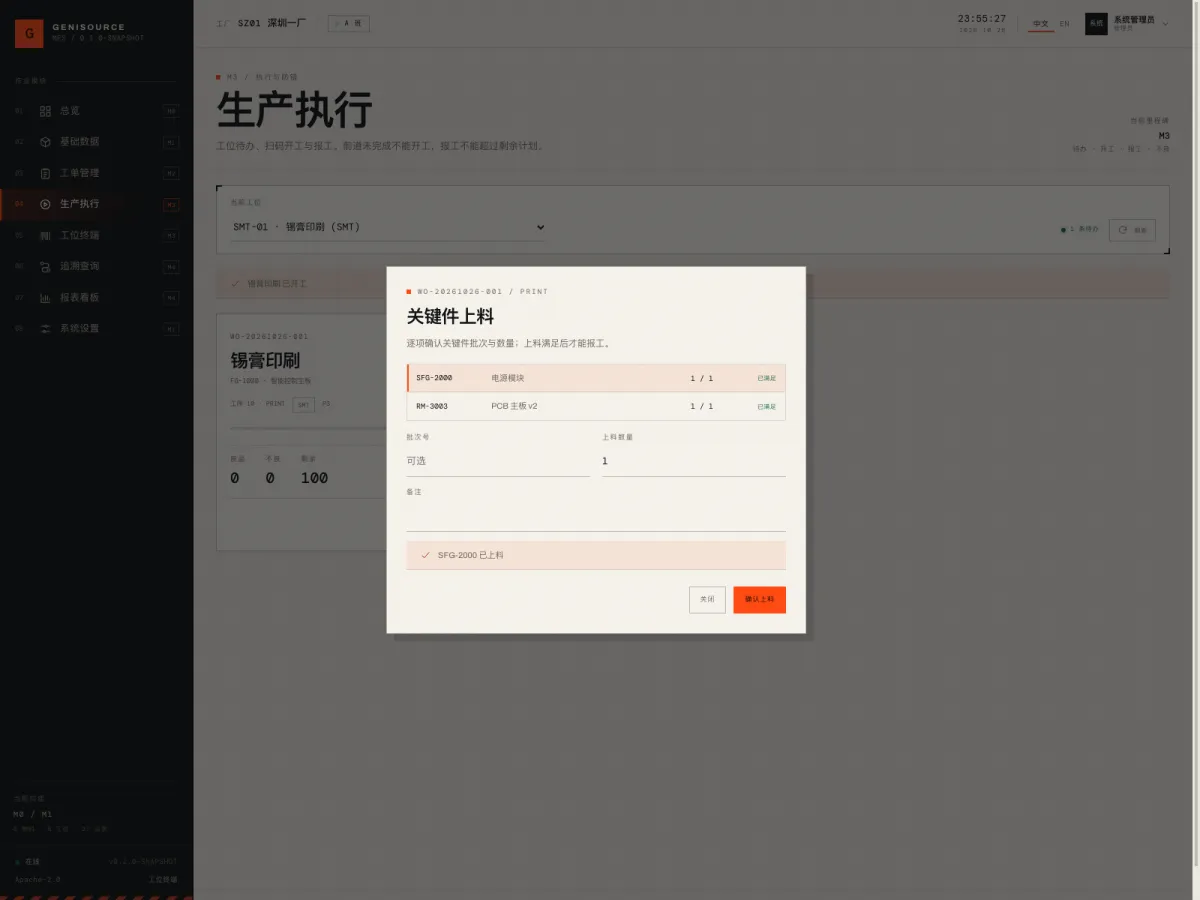The height and width of the screenshot is (900, 1200).
Task: Click the M3 badge beside 生产执行
Action: click(x=172, y=204)
